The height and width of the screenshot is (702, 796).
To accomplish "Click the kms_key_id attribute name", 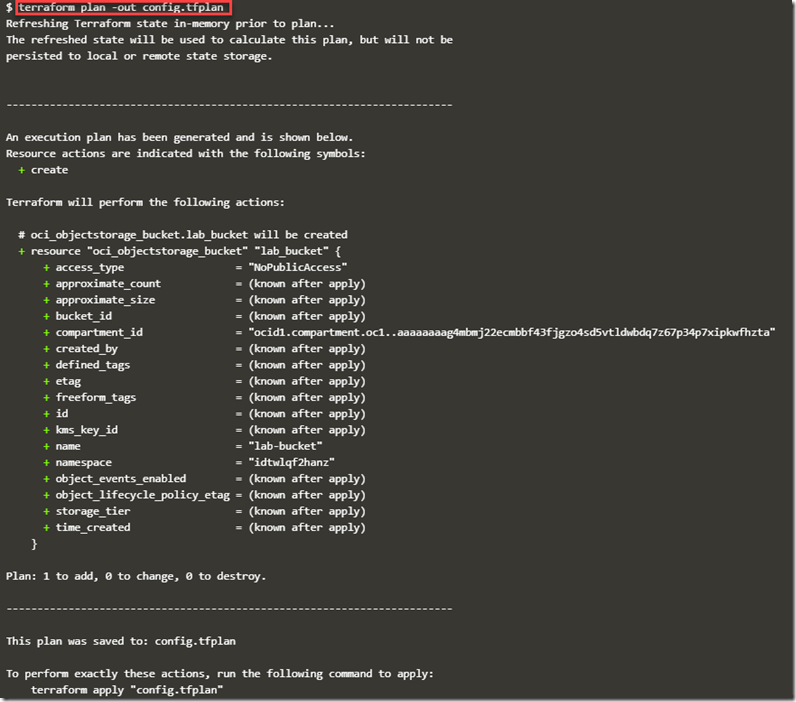I will point(87,430).
